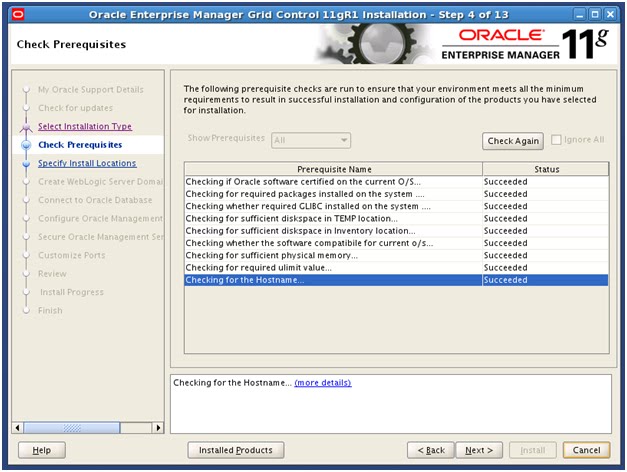The image size is (627, 472).
Task: Select the row Checking for sufficient physical memory
Action: (x=396, y=256)
